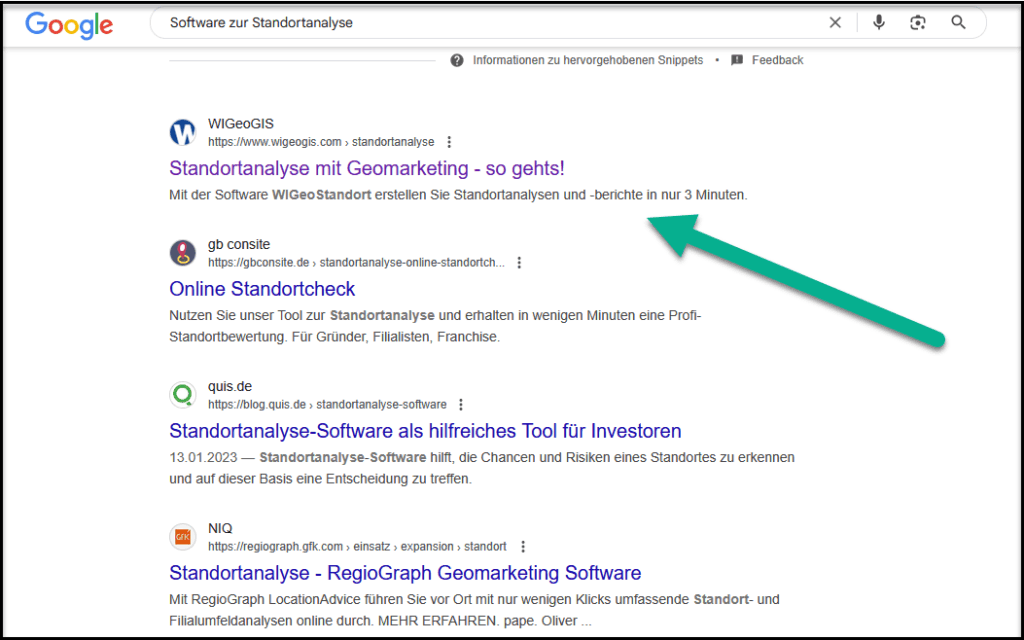Viewport: 1024px width, 640px height.
Task: Clear the search query with the X icon
Action: [835, 23]
